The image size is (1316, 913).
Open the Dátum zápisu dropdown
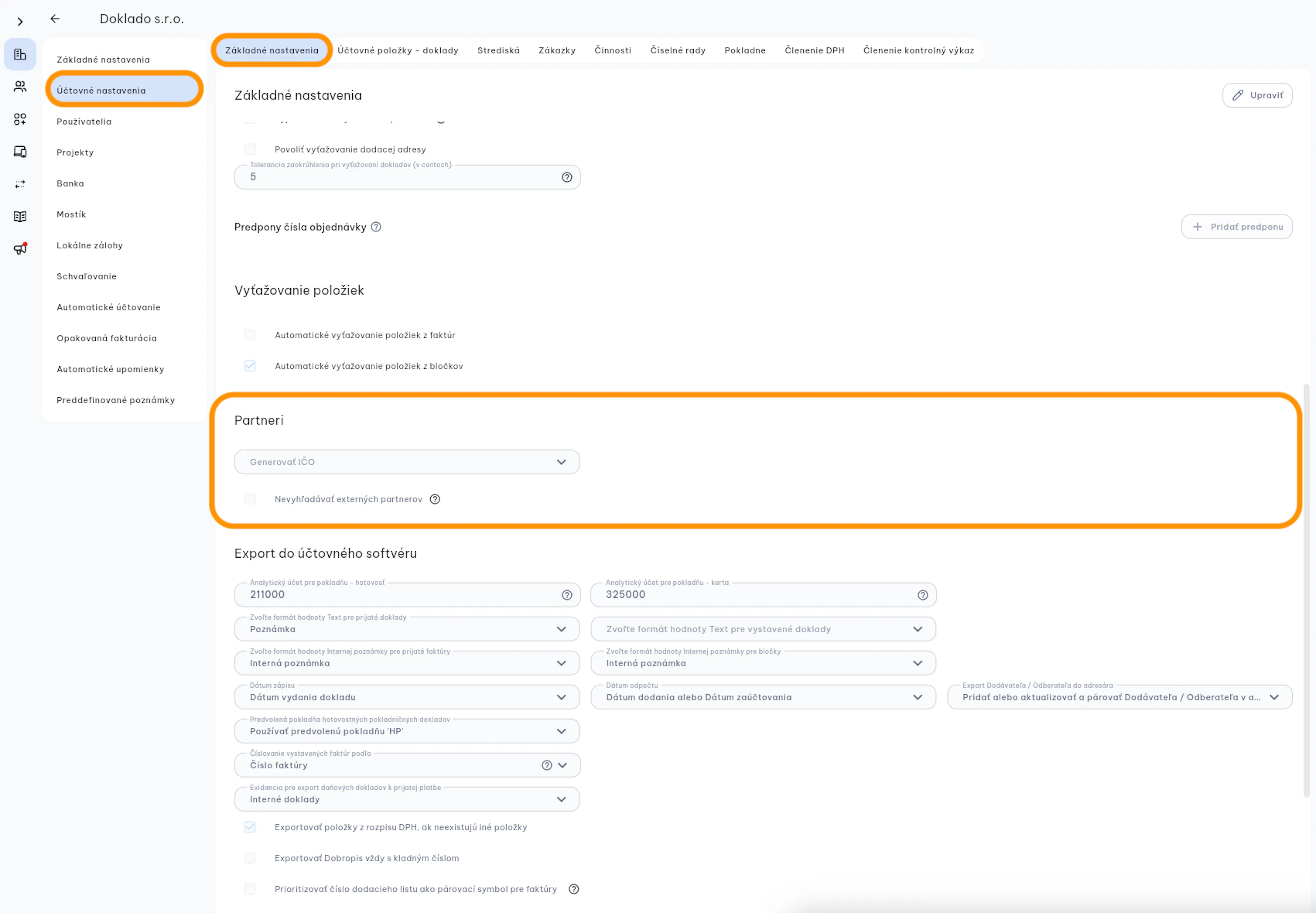[x=407, y=697]
